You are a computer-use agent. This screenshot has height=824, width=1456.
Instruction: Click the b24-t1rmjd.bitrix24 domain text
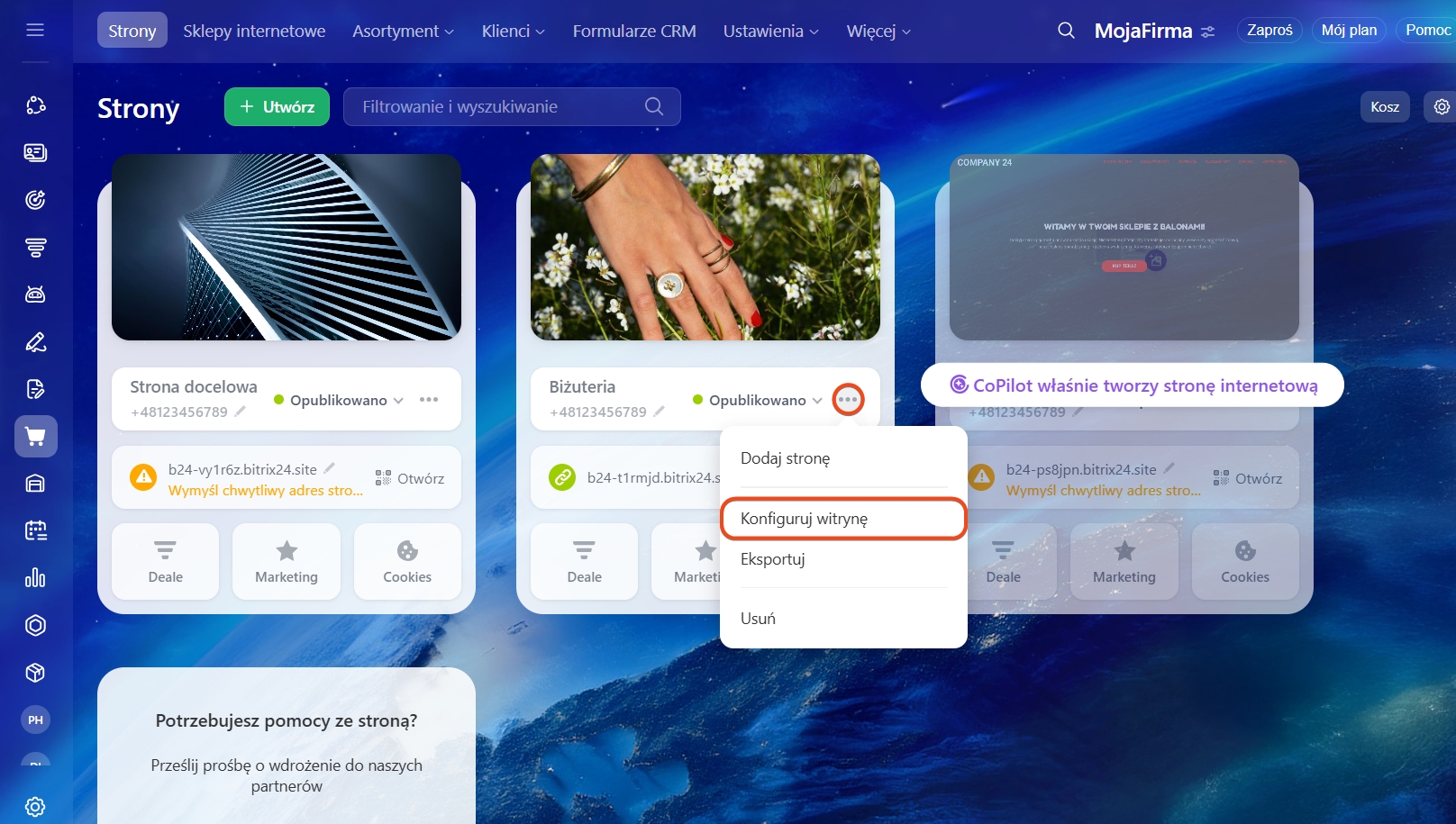[x=654, y=477]
